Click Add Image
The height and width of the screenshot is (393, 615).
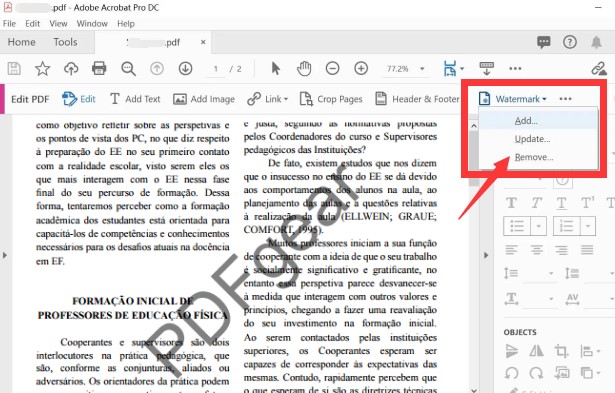[x=204, y=99]
